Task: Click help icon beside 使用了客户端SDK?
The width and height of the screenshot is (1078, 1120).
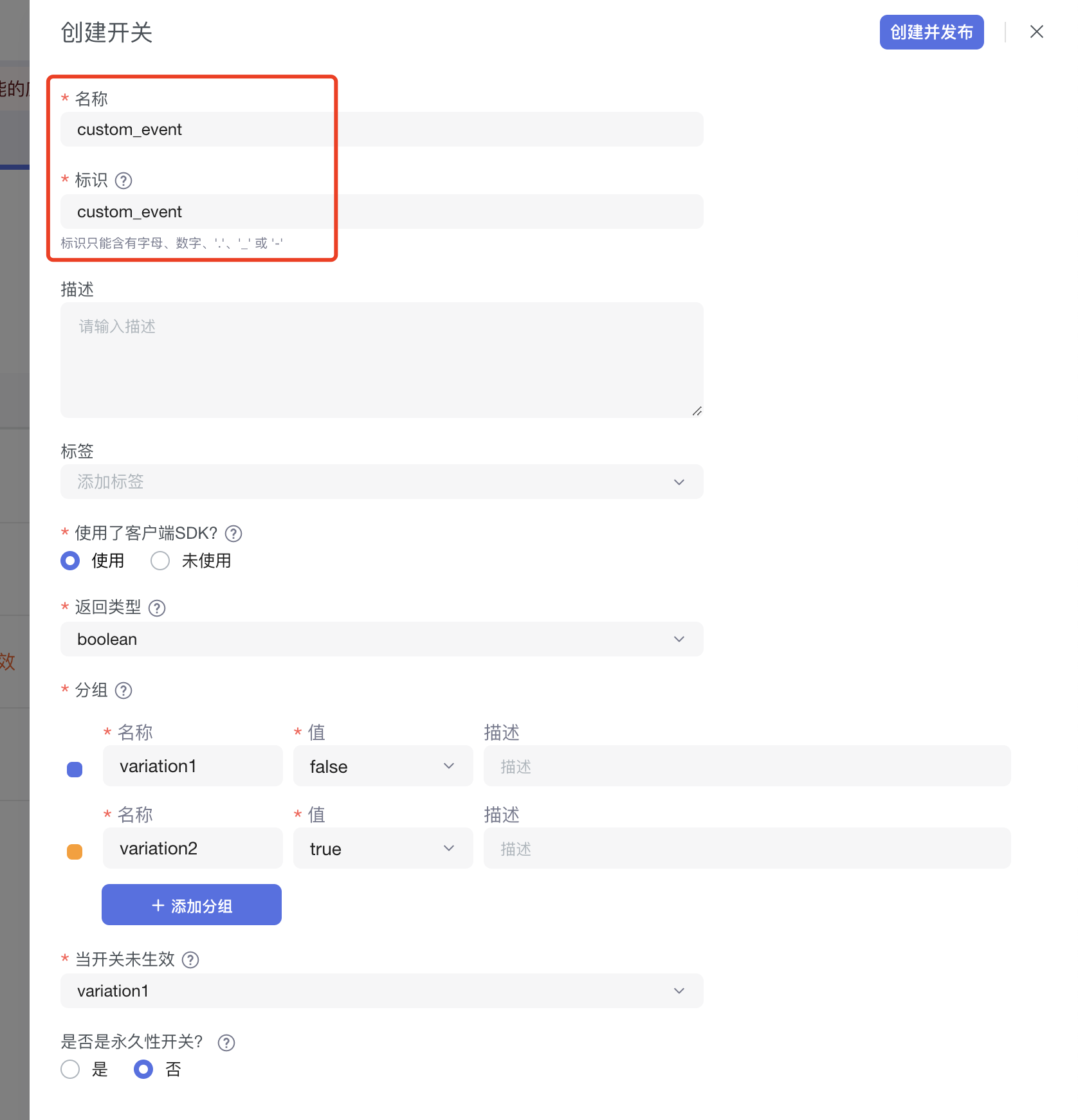Action: pos(233,534)
